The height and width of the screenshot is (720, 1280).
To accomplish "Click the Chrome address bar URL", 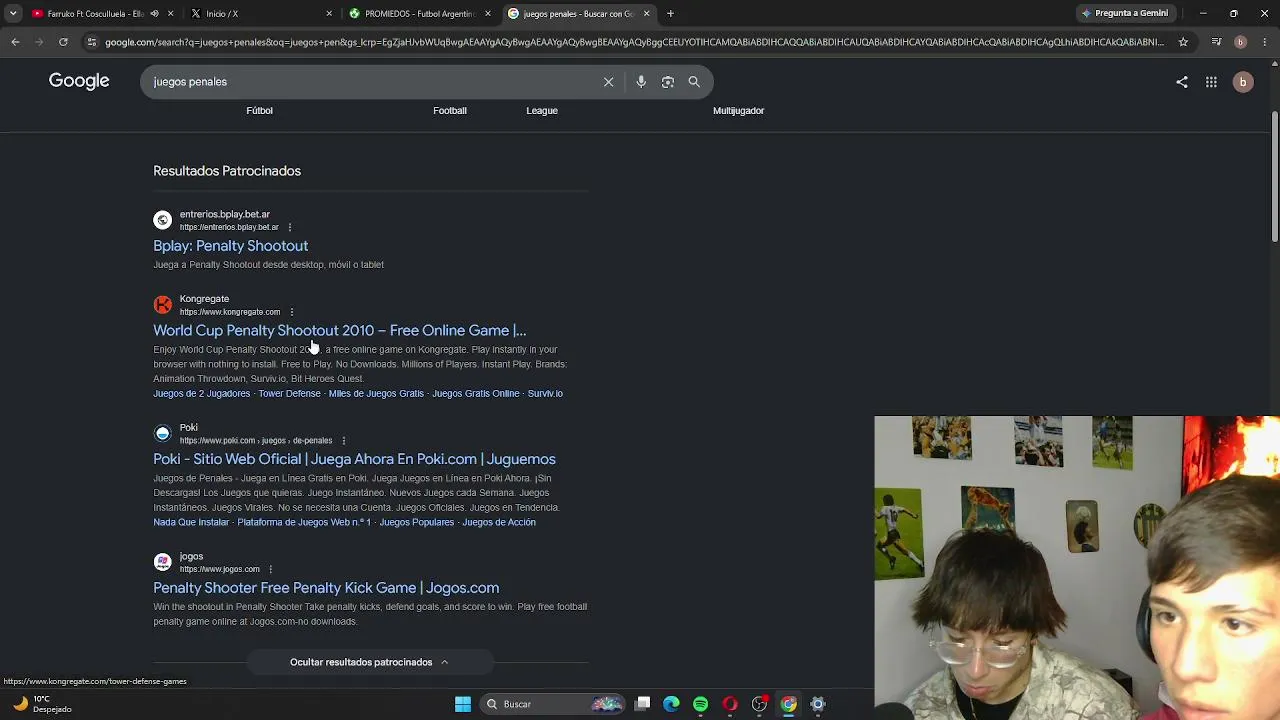I will click(634, 42).
